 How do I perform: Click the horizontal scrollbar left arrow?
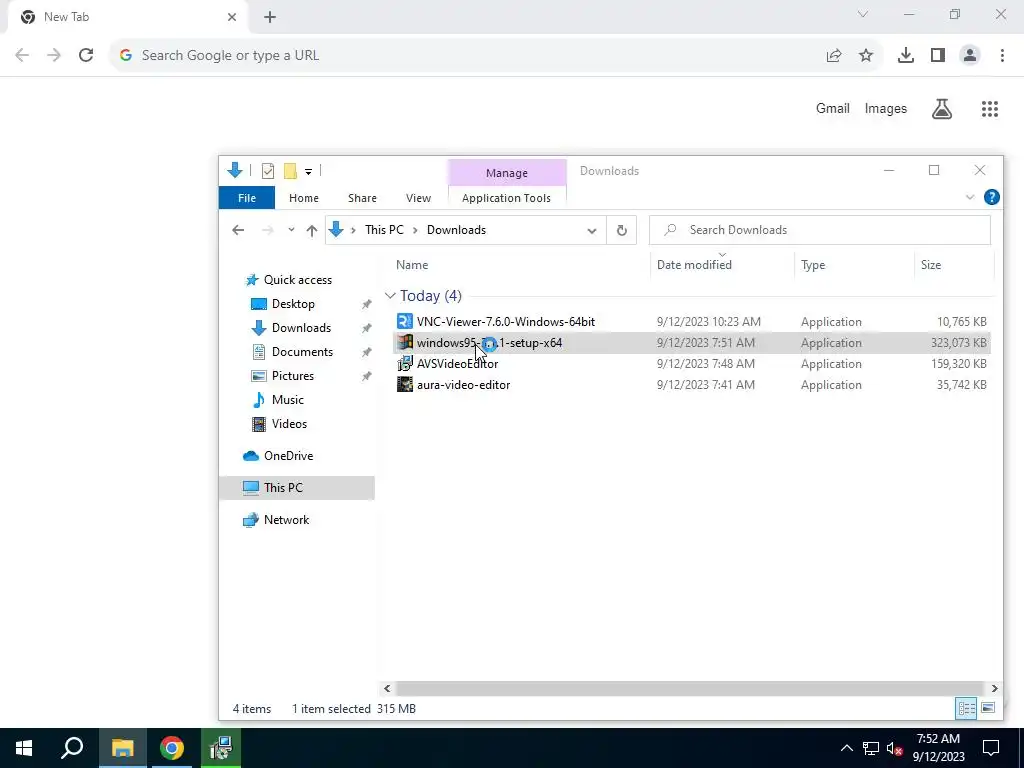[387, 688]
